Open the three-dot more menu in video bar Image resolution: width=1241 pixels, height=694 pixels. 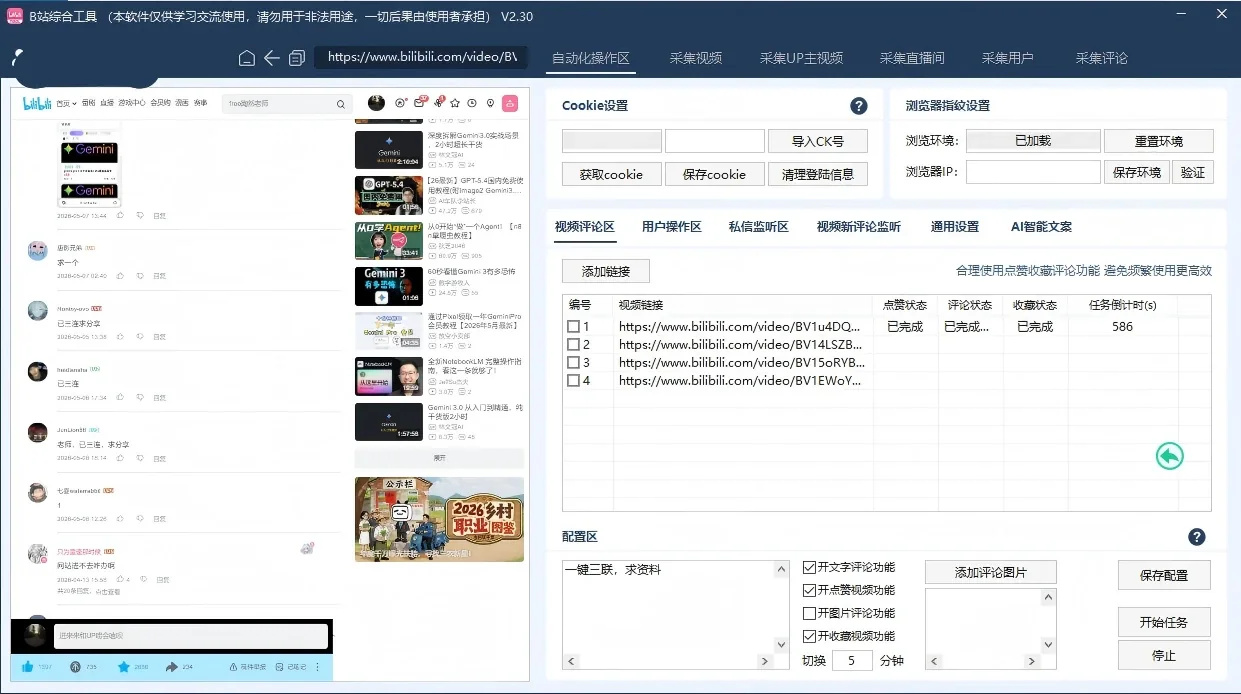pyautogui.click(x=317, y=667)
